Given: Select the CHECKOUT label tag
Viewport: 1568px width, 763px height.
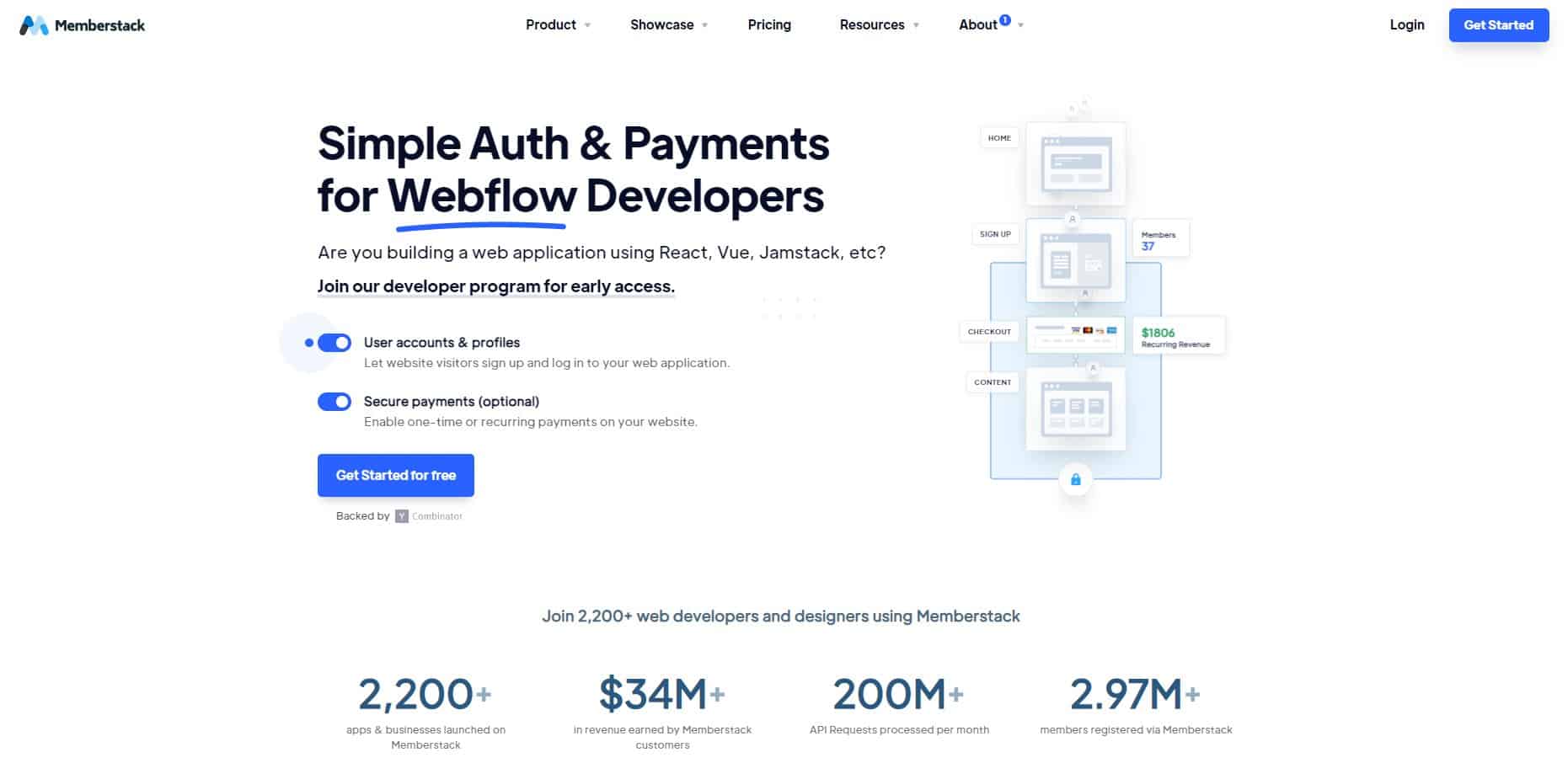Looking at the screenshot, I should [989, 332].
